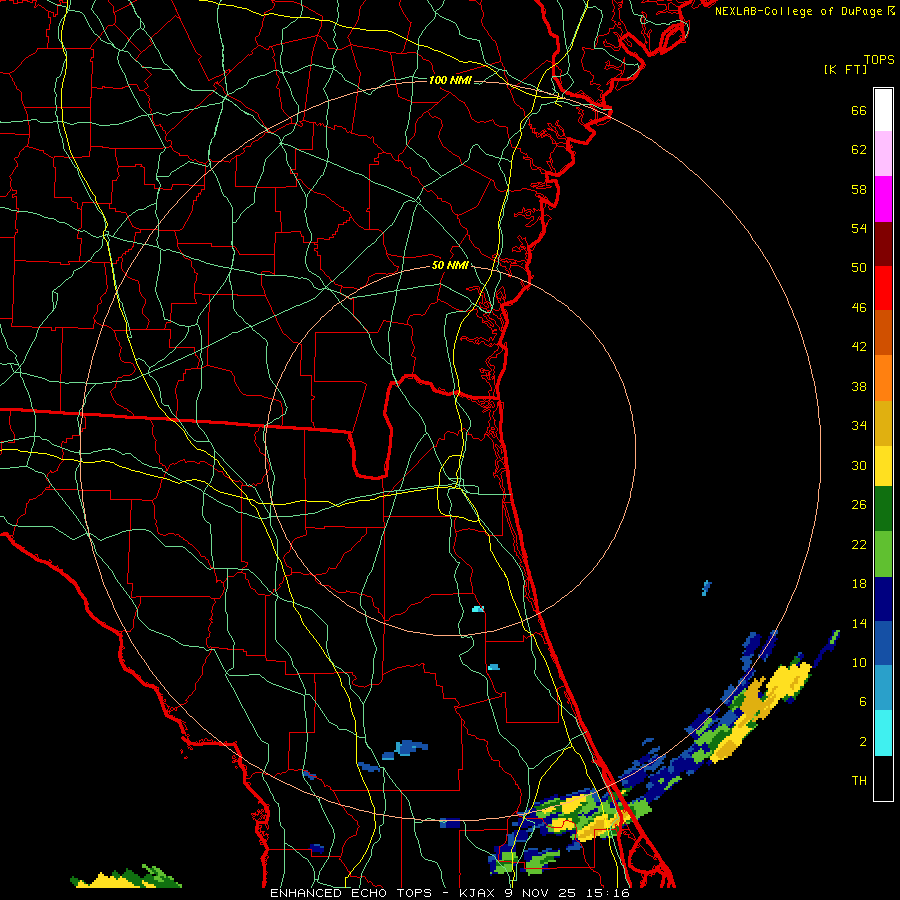Click the 62 legend value

[859, 150]
